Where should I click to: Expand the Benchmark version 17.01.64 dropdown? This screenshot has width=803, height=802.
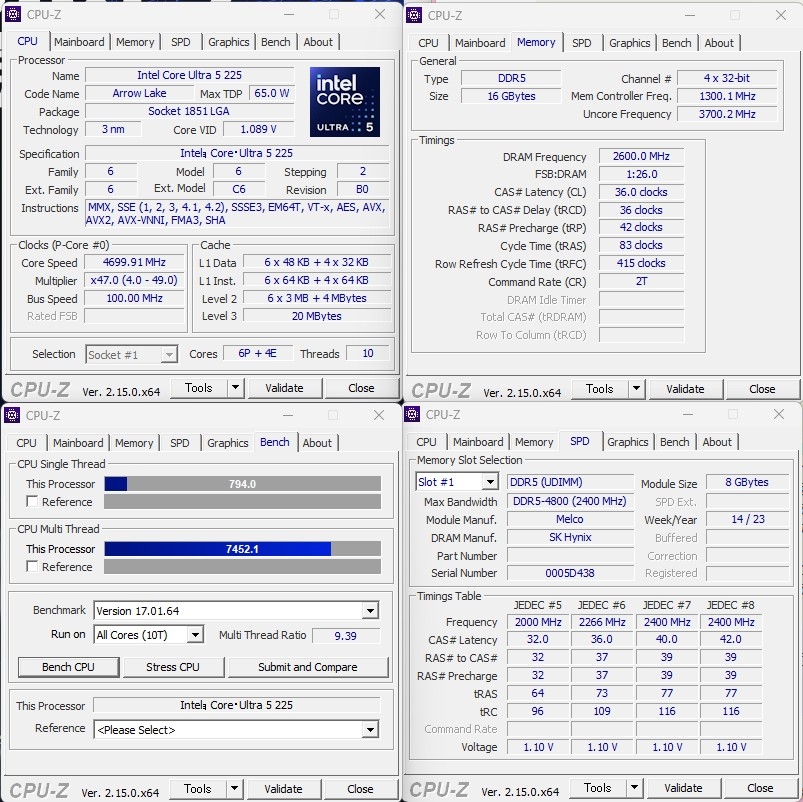point(370,610)
